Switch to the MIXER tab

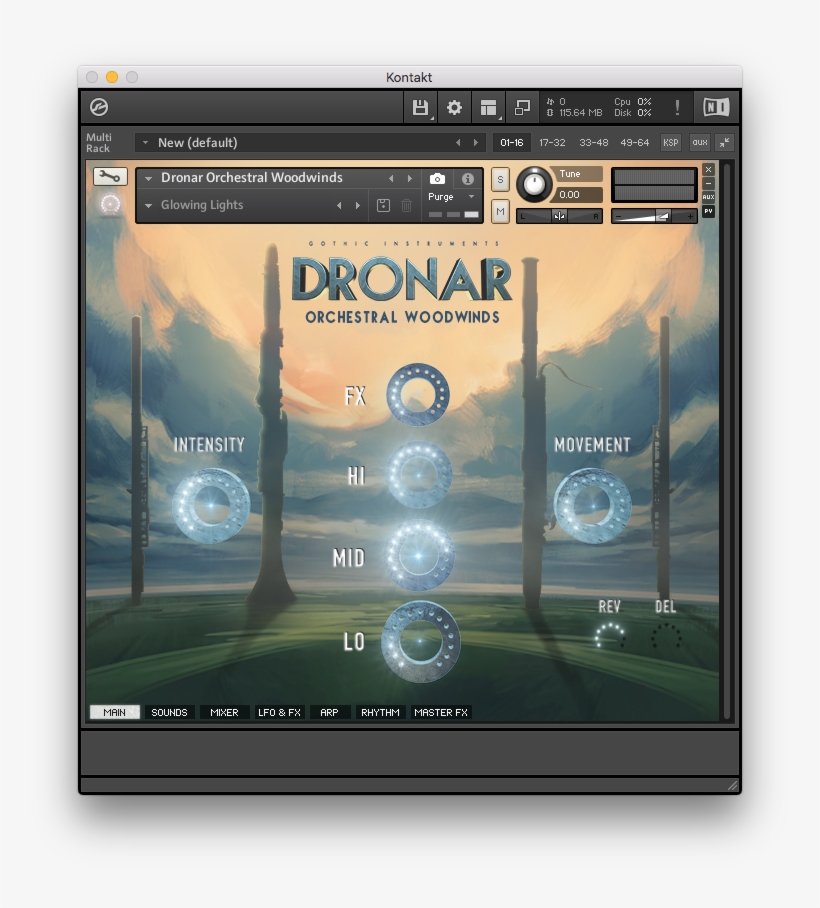pyautogui.click(x=224, y=712)
